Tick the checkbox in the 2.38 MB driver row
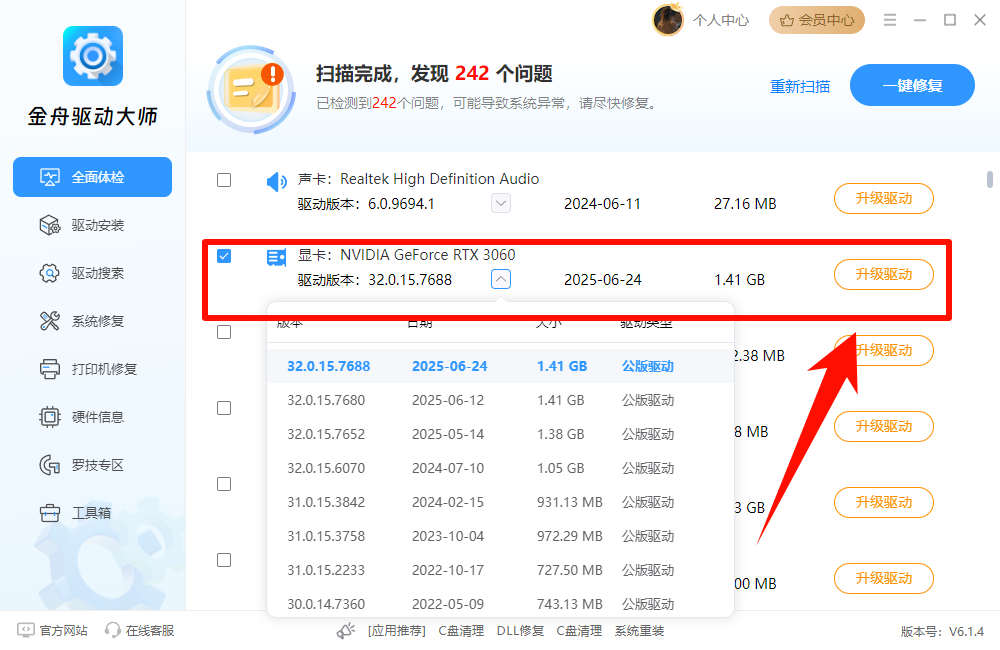The width and height of the screenshot is (1000, 650). click(x=224, y=332)
